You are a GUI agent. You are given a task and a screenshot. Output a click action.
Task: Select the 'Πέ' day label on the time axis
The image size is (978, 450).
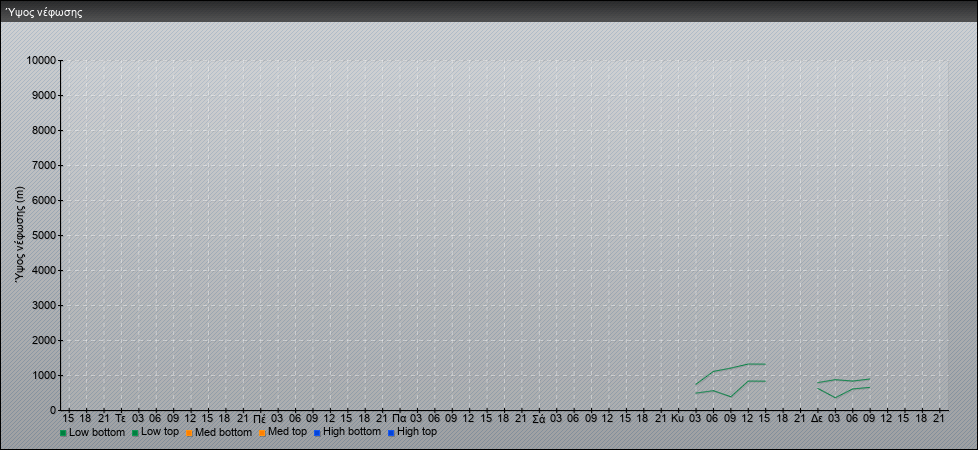pos(261,419)
